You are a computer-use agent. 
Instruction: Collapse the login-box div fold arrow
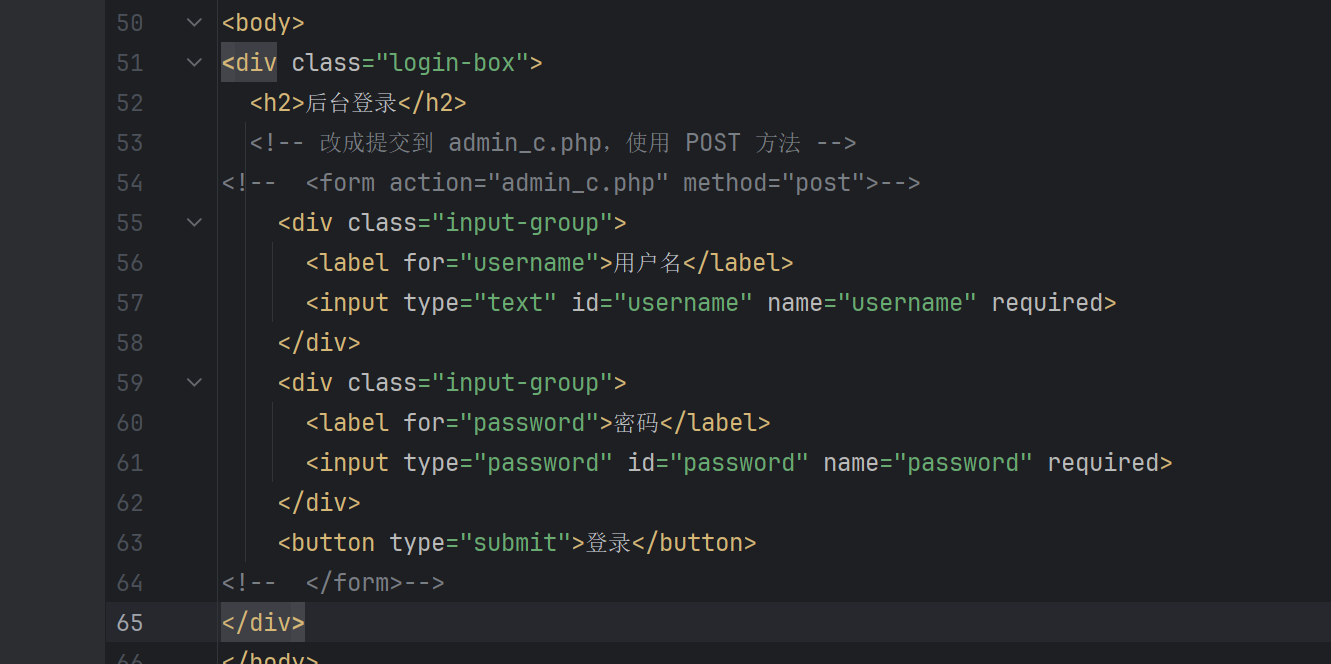pyautogui.click(x=195, y=62)
